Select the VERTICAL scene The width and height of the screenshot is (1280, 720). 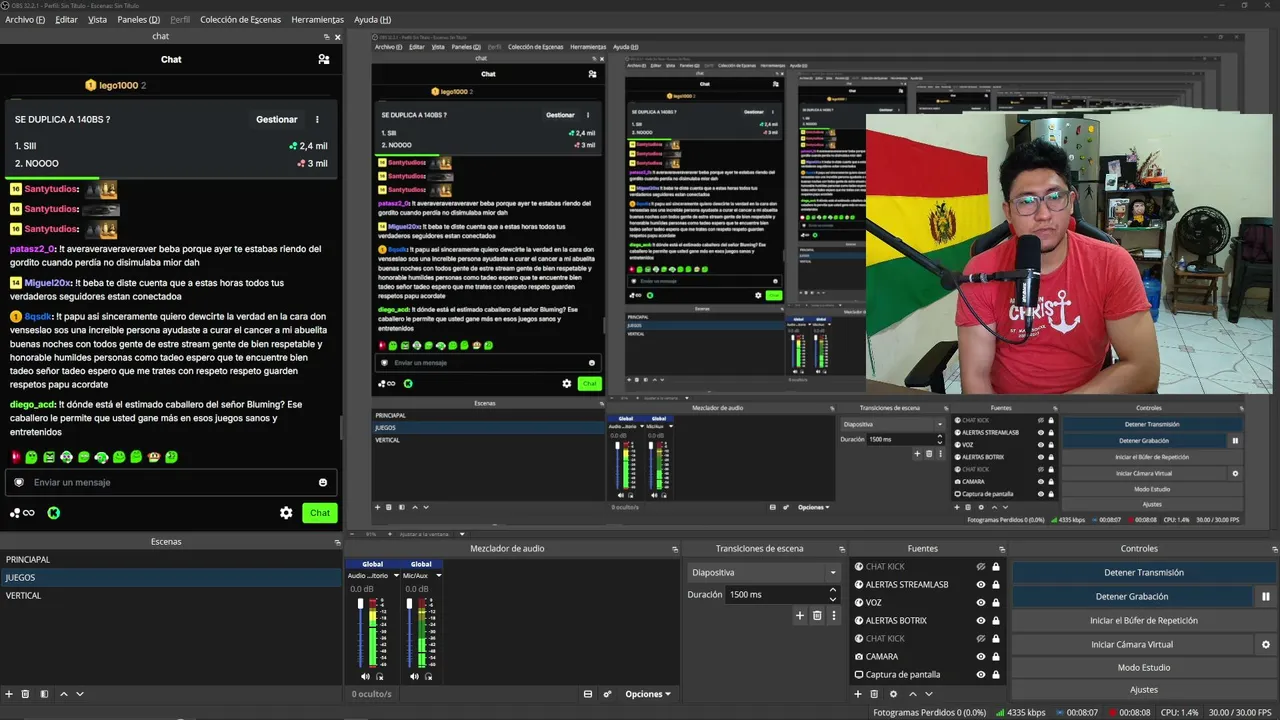click(x=171, y=595)
